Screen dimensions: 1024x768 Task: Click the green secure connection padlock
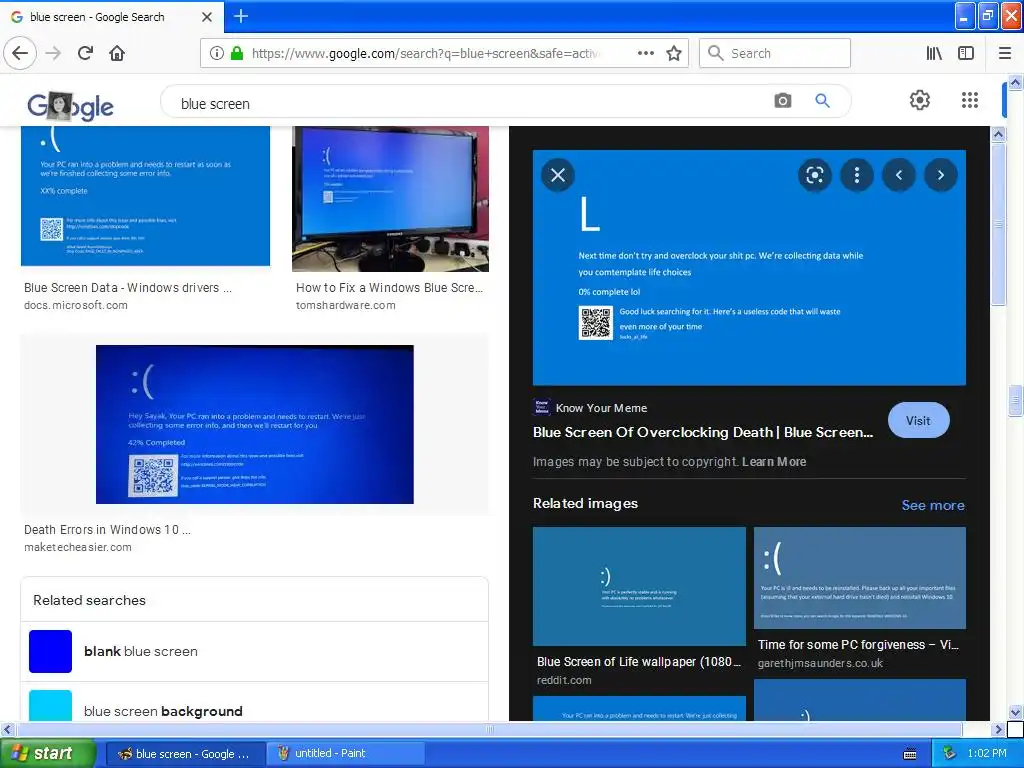[237, 53]
